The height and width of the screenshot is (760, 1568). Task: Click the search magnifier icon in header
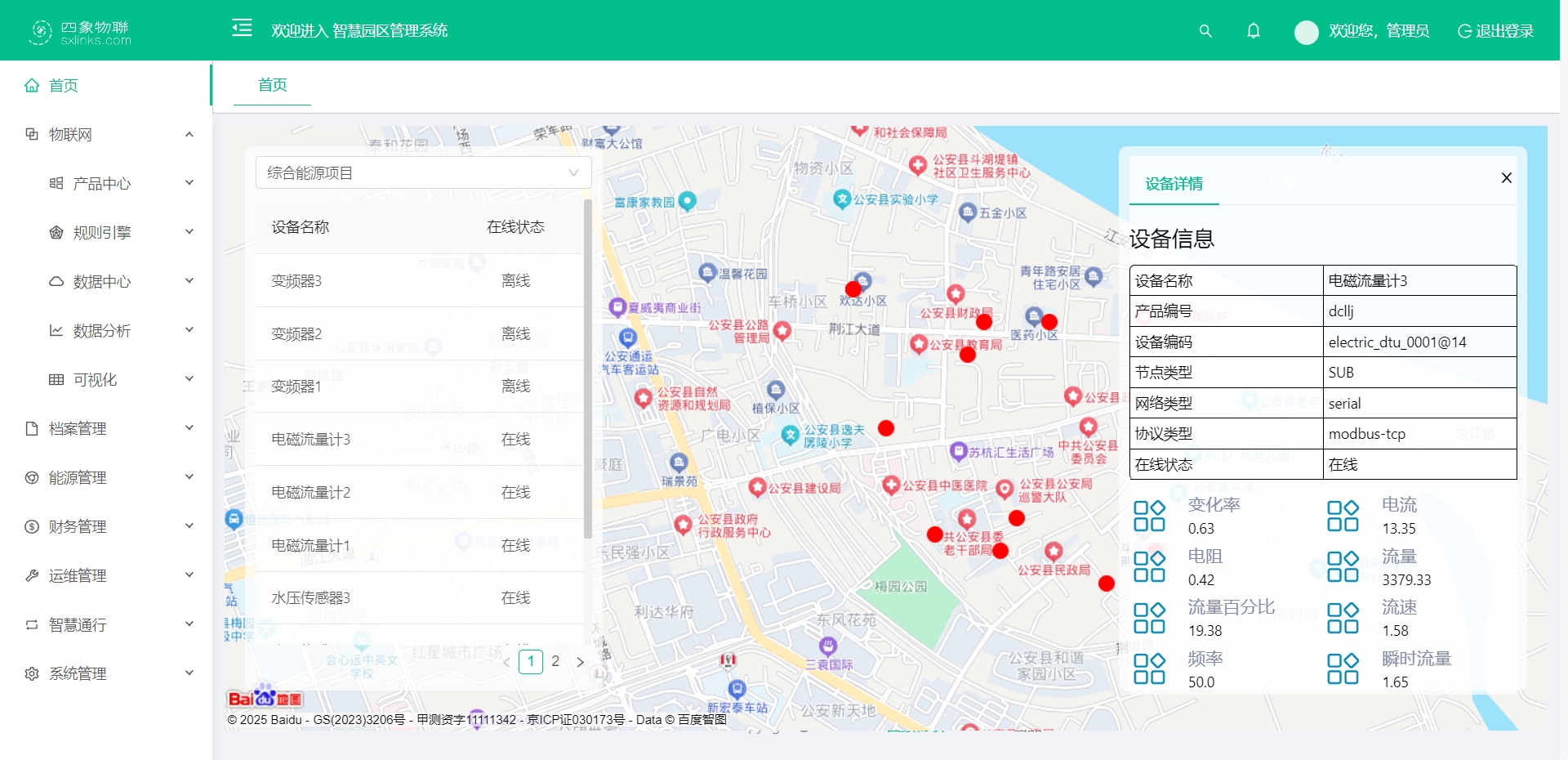[x=1205, y=31]
